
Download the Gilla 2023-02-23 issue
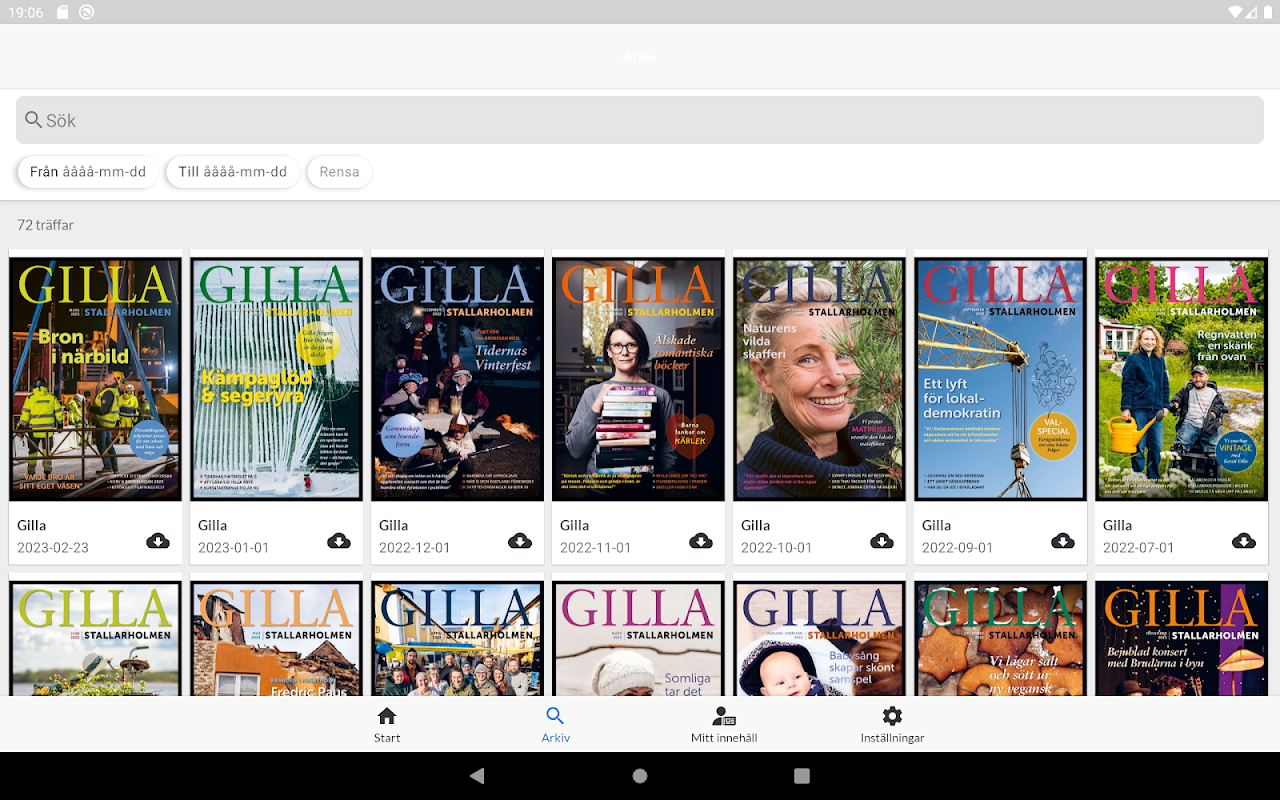tap(158, 541)
